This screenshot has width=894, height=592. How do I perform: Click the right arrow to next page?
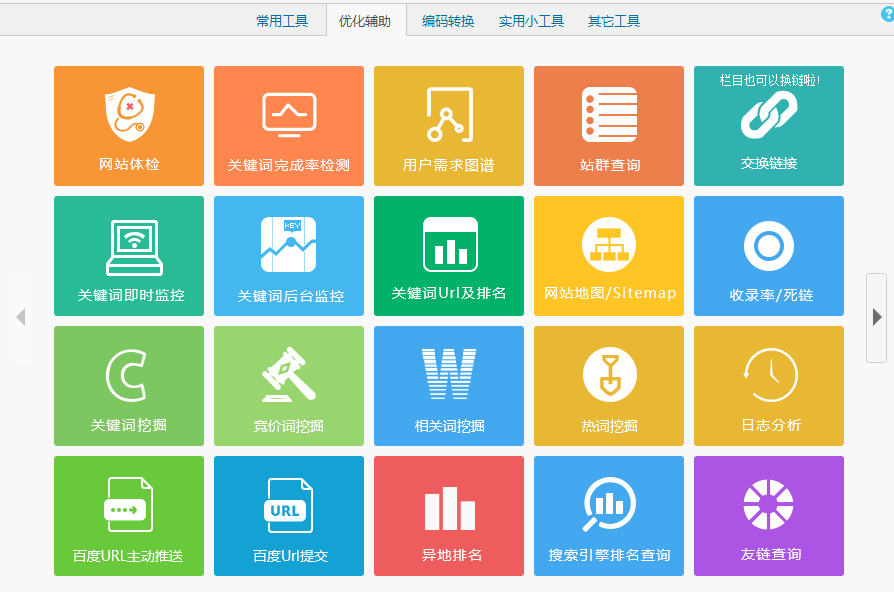pyautogui.click(x=877, y=317)
